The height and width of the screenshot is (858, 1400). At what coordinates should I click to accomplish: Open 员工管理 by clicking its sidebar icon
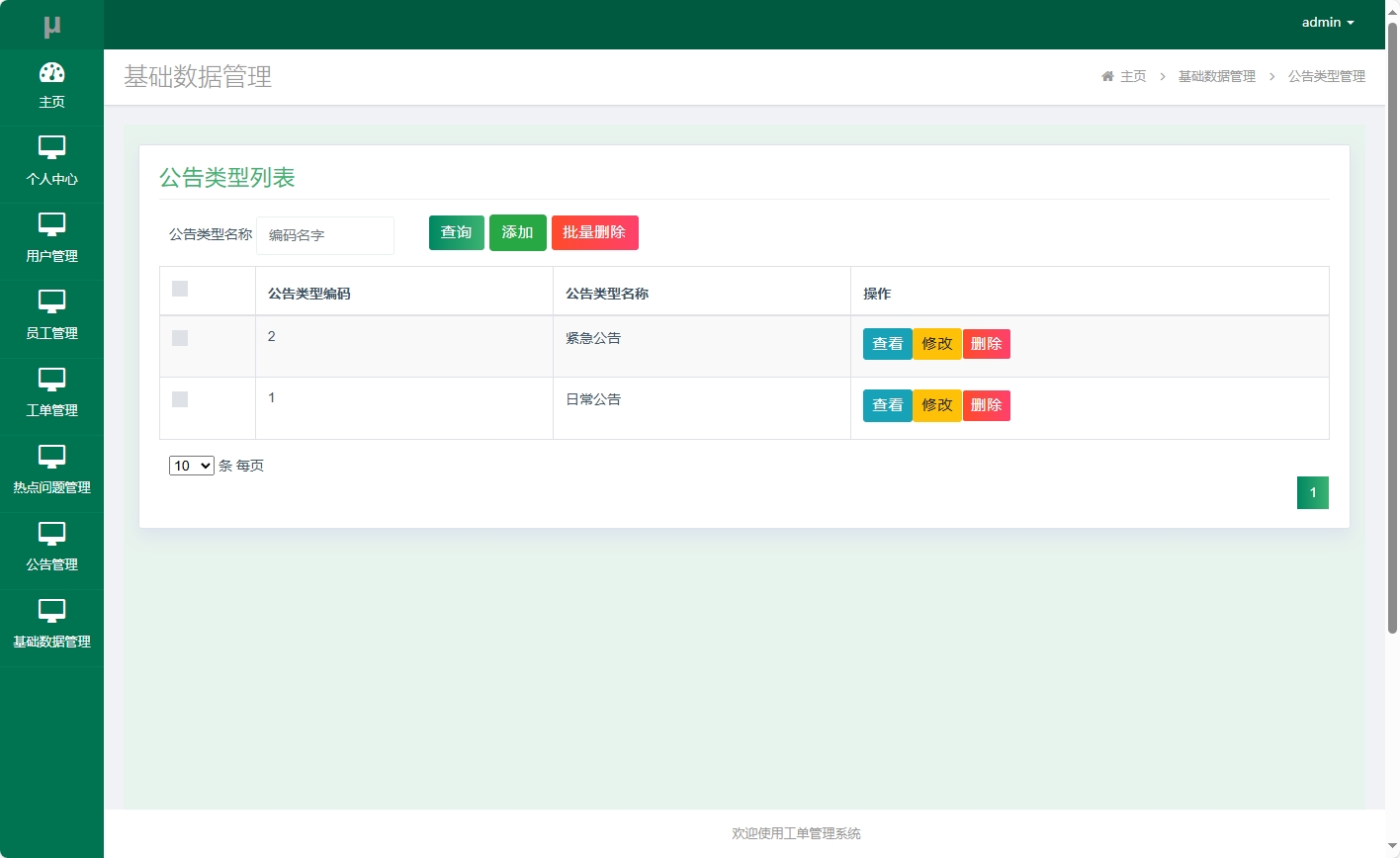pyautogui.click(x=51, y=302)
